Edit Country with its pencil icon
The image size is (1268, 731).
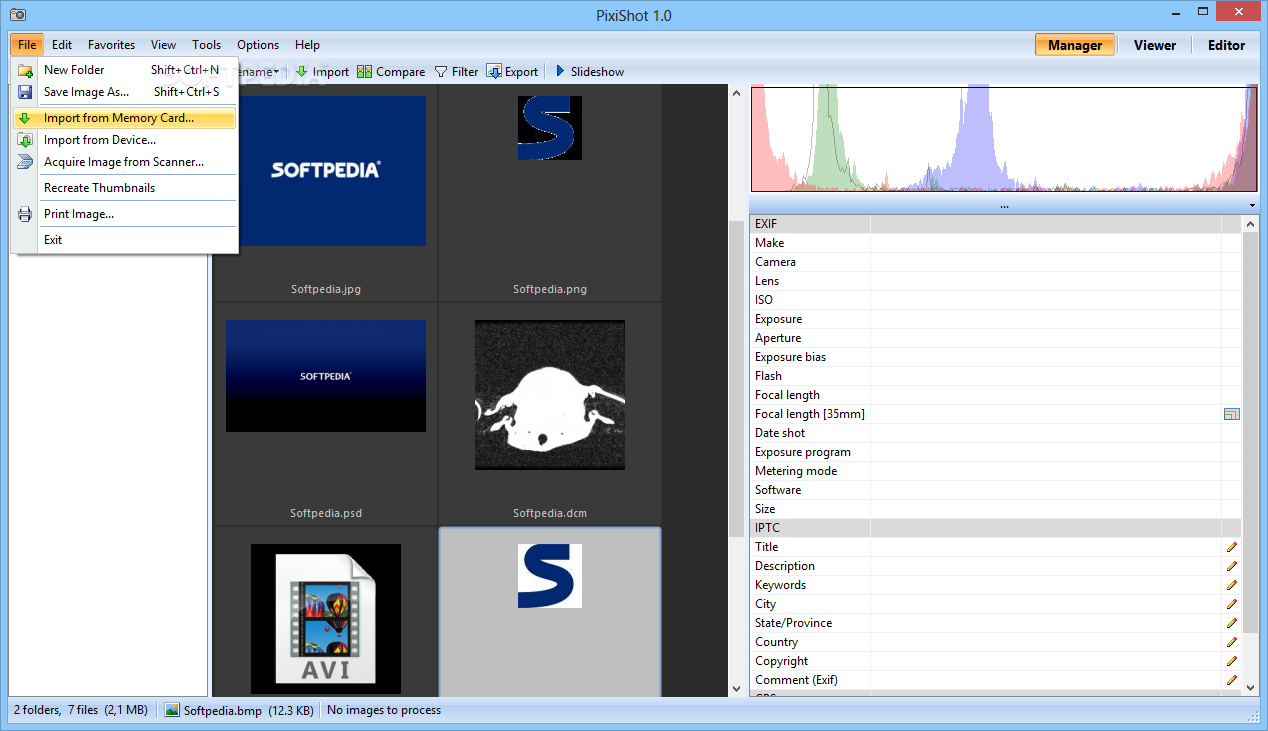[1232, 642]
